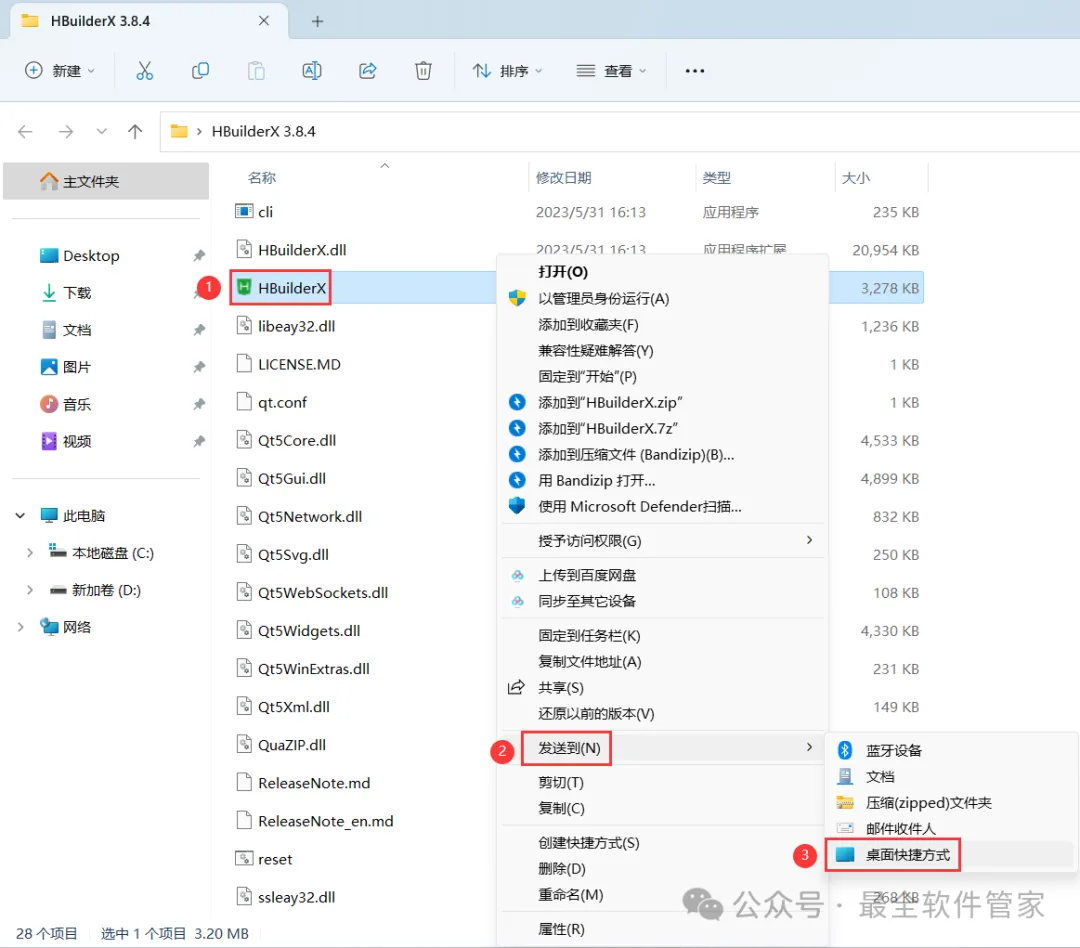Screen dimensions: 1080x948
Task: Sort by 大小 column header
Action: (855, 178)
